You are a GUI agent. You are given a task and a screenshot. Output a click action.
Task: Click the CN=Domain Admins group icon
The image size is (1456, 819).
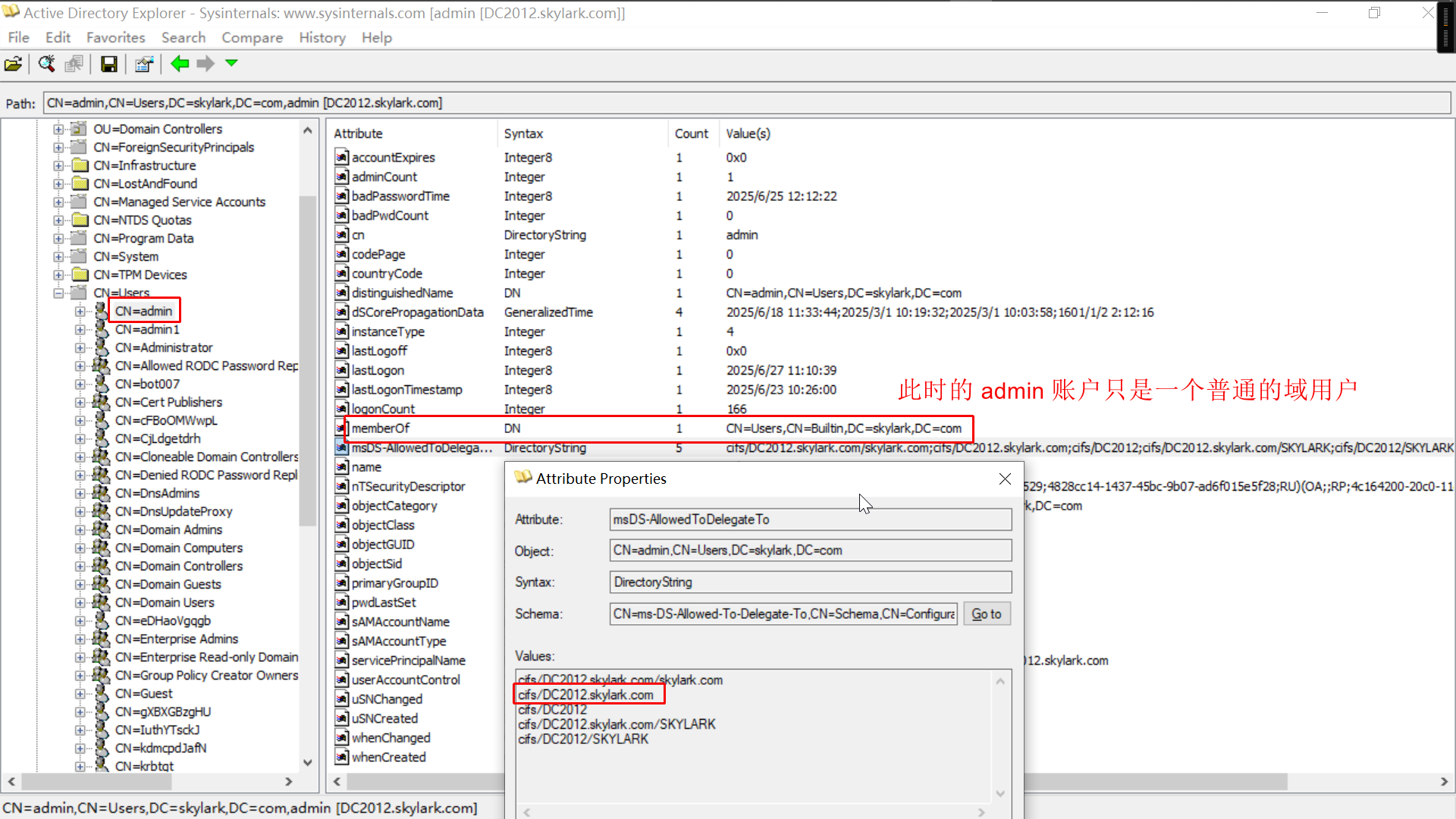101,530
